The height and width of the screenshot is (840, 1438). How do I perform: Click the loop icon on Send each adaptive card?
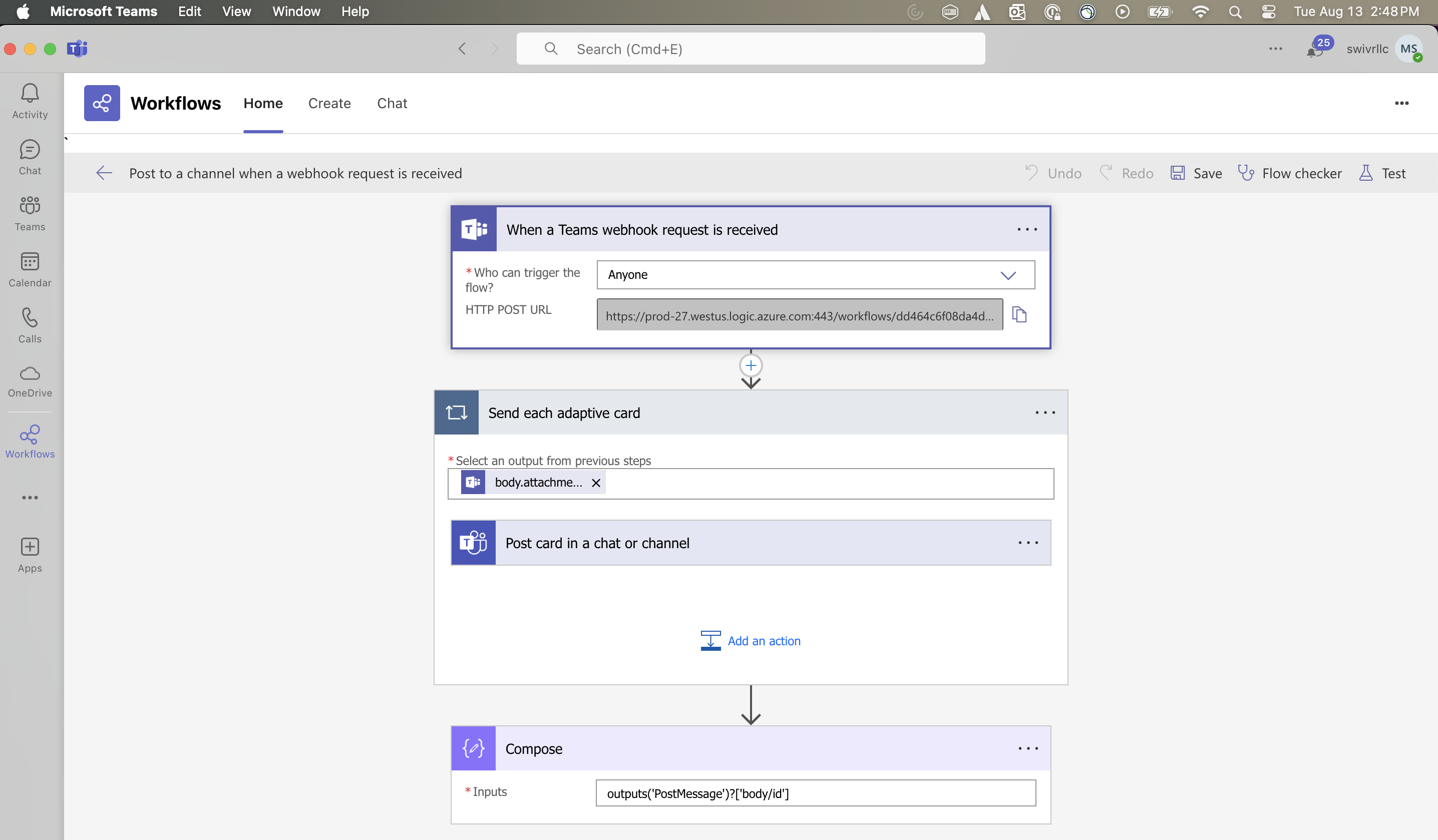tap(457, 412)
